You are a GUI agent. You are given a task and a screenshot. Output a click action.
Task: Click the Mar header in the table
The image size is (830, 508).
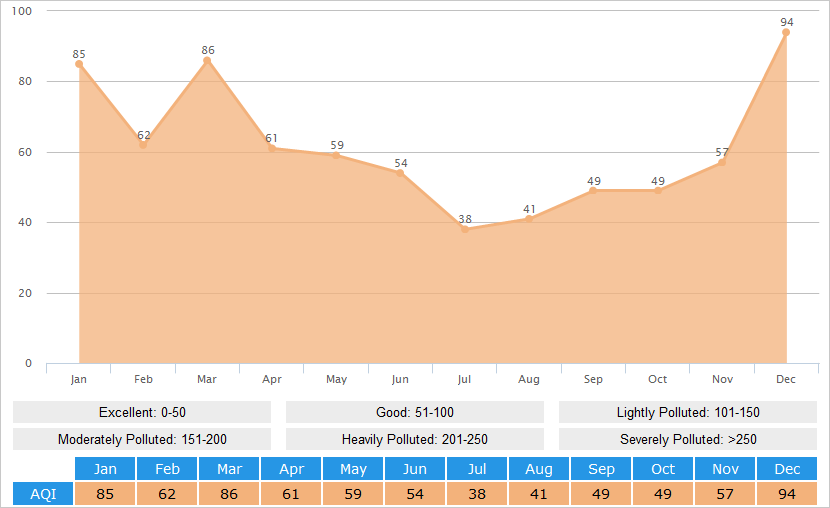(x=229, y=469)
